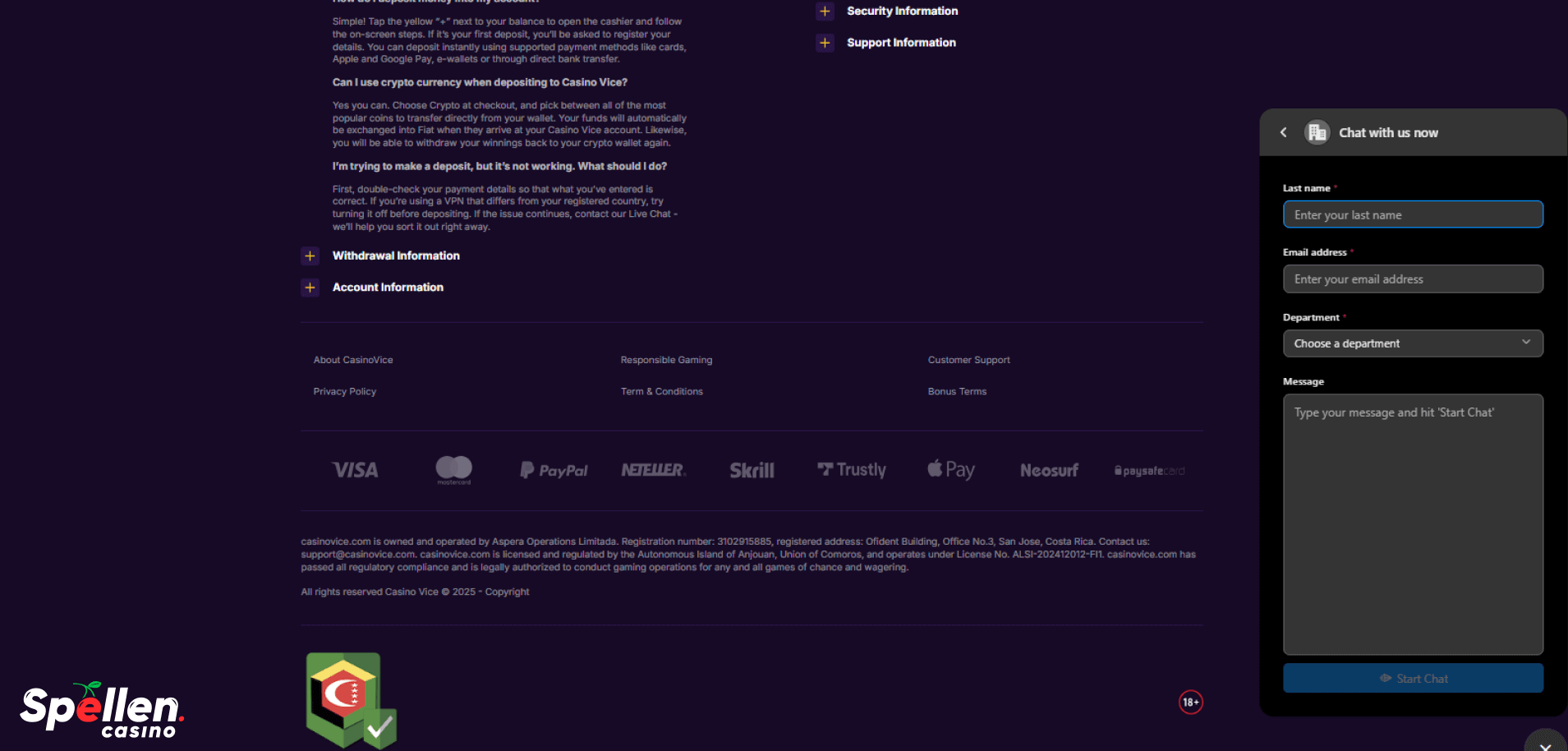Click the PayPal payment logo
This screenshot has height=751, width=1568.
[554, 470]
